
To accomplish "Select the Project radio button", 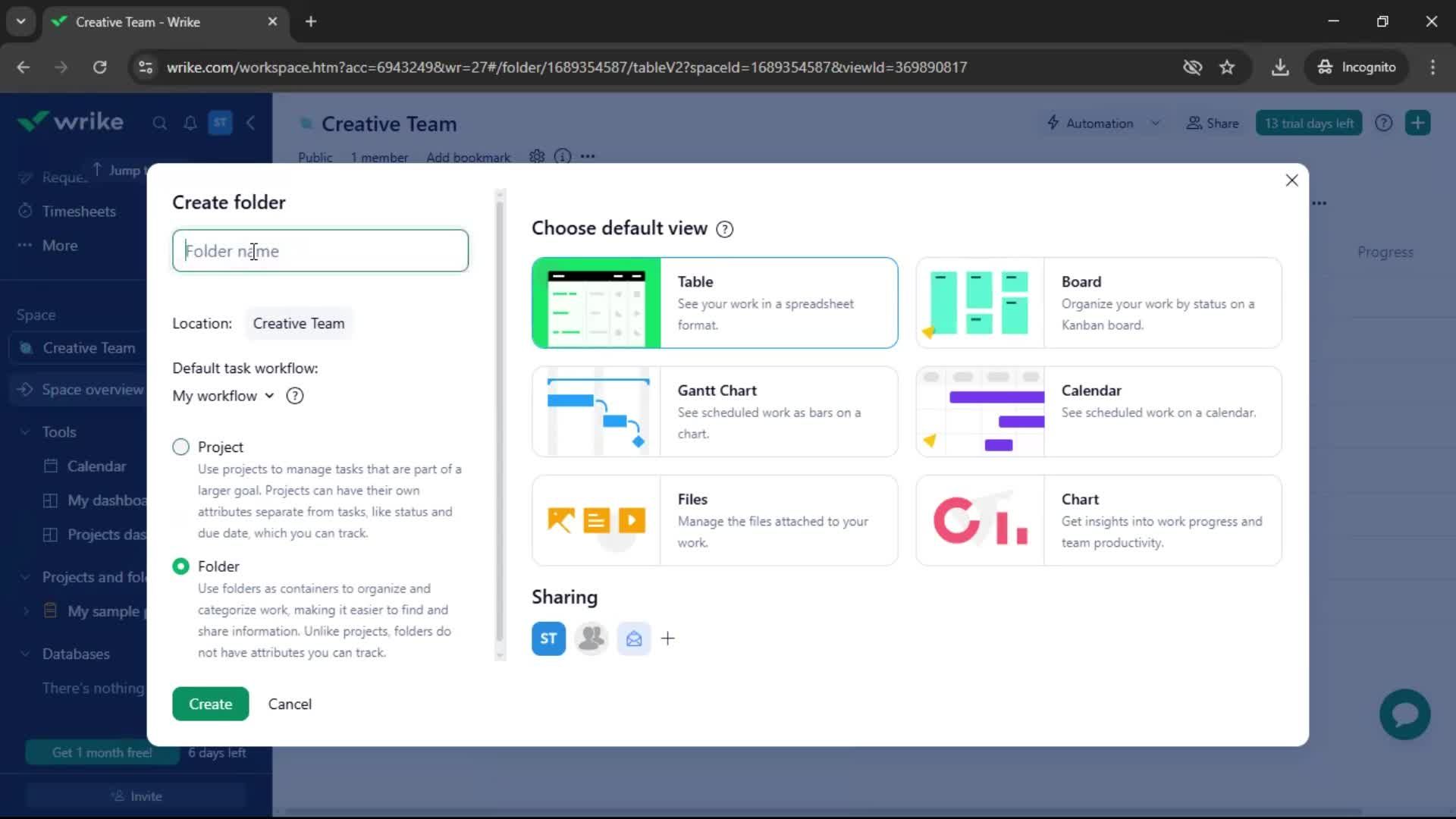I will [x=180, y=447].
